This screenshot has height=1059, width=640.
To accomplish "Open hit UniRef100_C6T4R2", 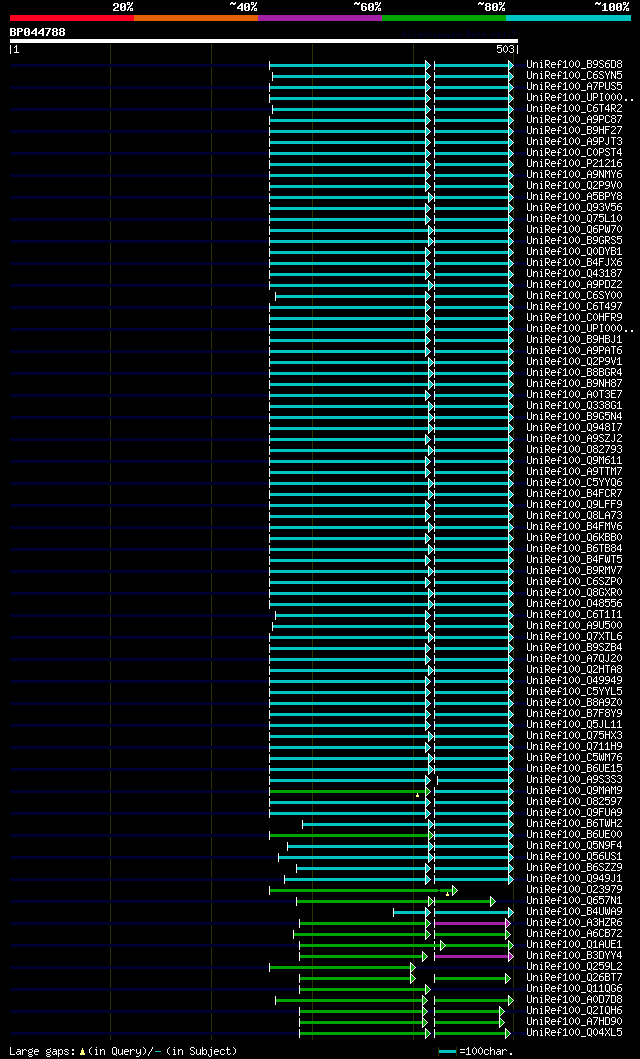I will click(575, 109).
